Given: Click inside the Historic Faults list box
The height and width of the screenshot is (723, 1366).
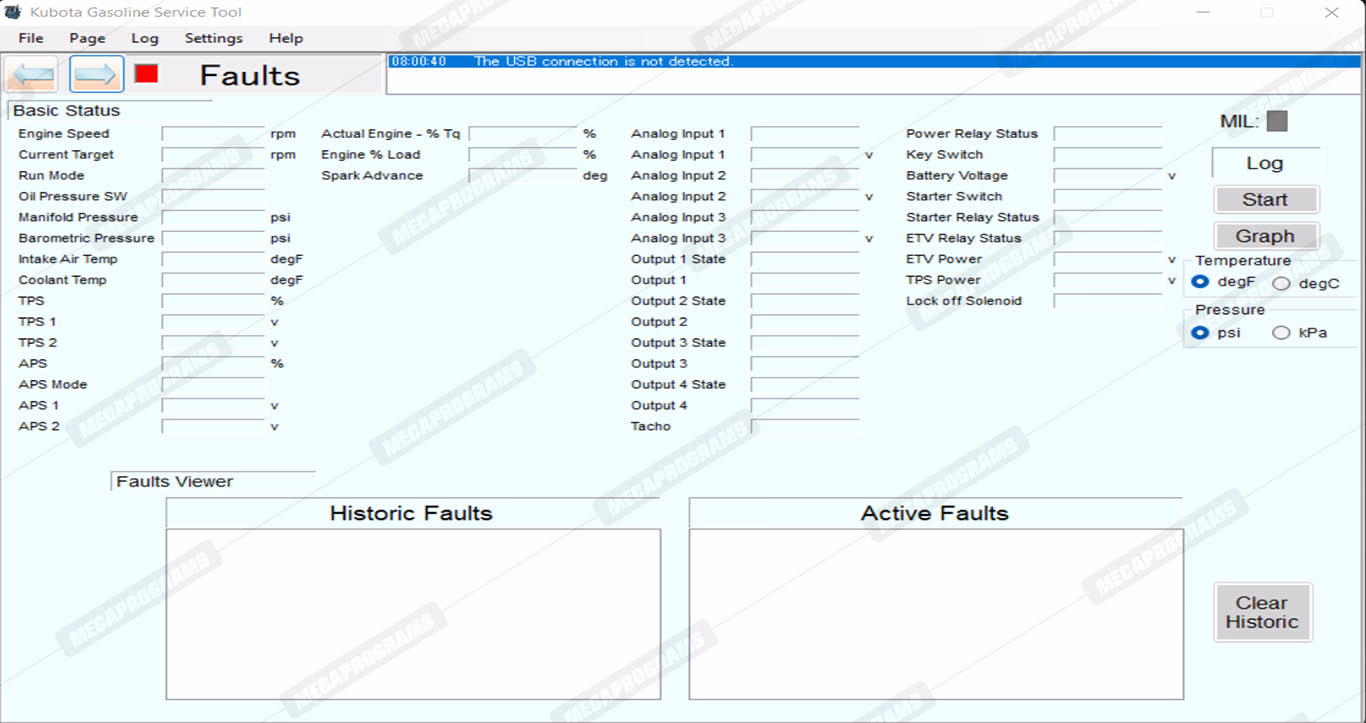Looking at the screenshot, I should pyautogui.click(x=412, y=613).
